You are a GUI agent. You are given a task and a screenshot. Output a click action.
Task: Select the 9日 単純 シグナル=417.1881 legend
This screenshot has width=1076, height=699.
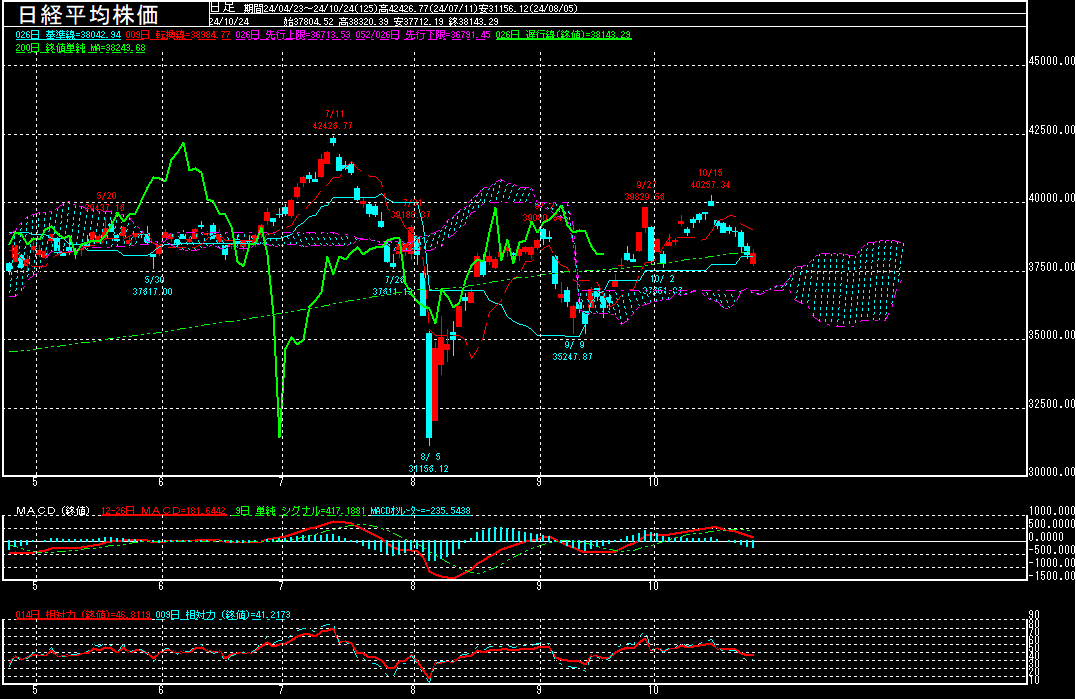coord(300,510)
